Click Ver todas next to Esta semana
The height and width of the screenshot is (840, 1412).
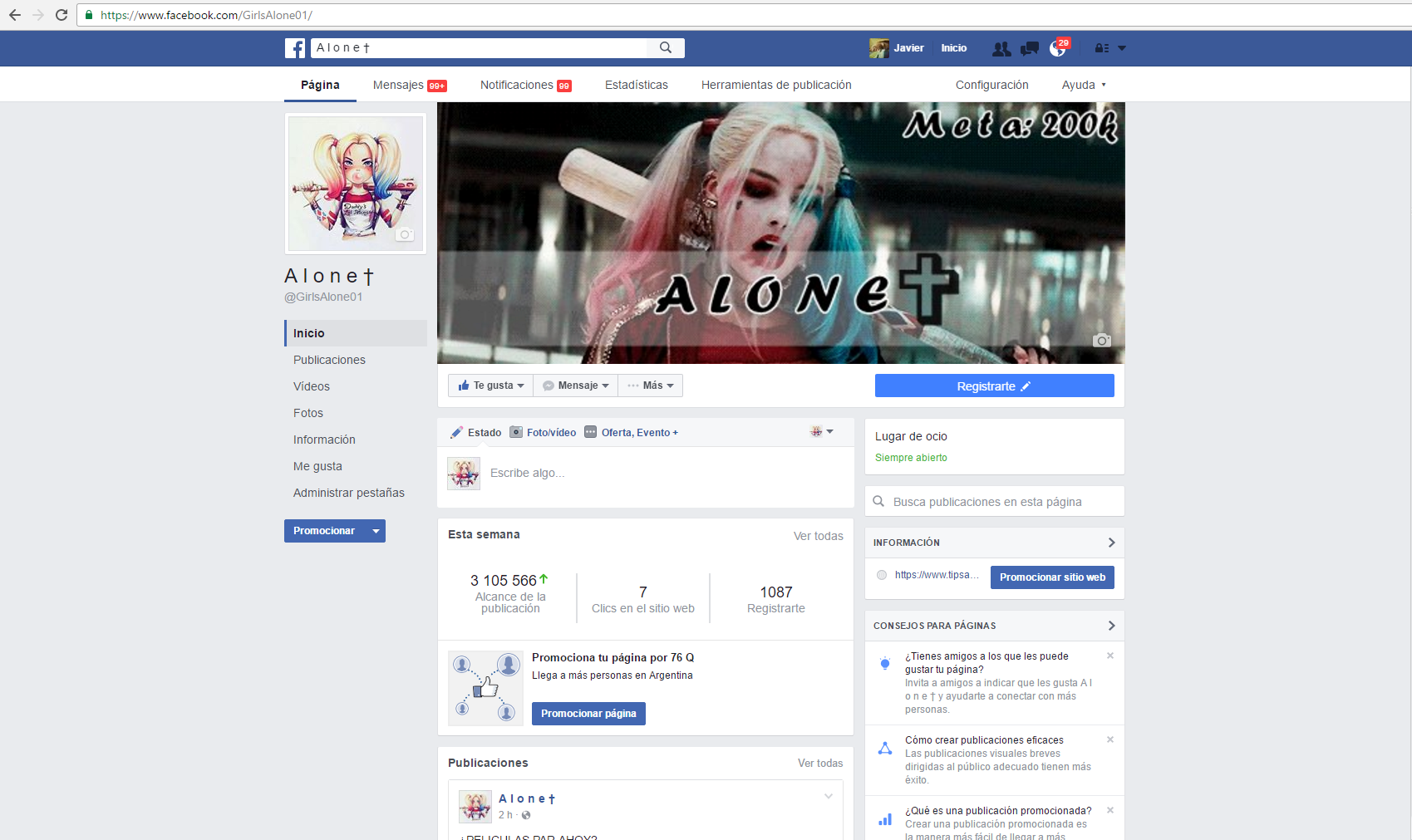tap(818, 536)
